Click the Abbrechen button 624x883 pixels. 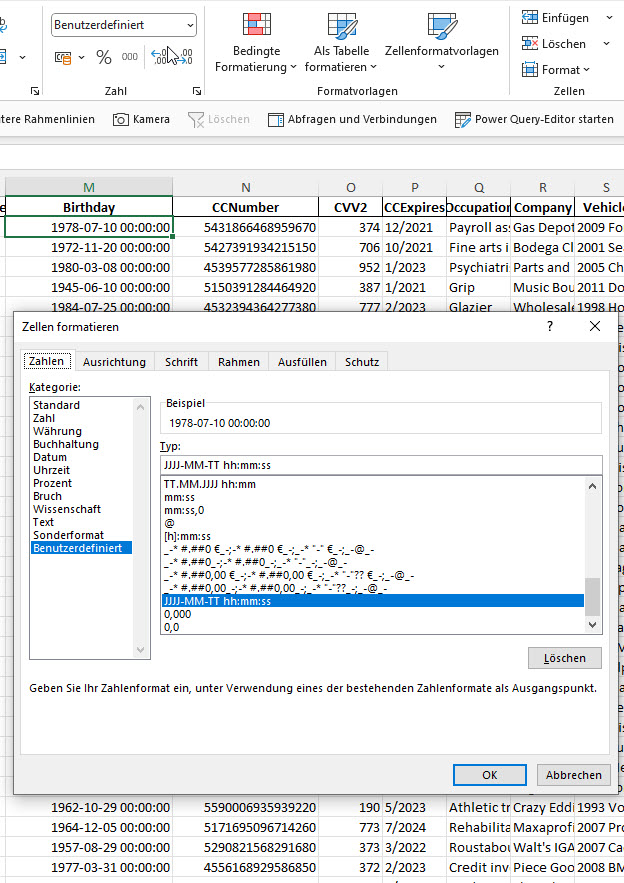[x=574, y=775]
